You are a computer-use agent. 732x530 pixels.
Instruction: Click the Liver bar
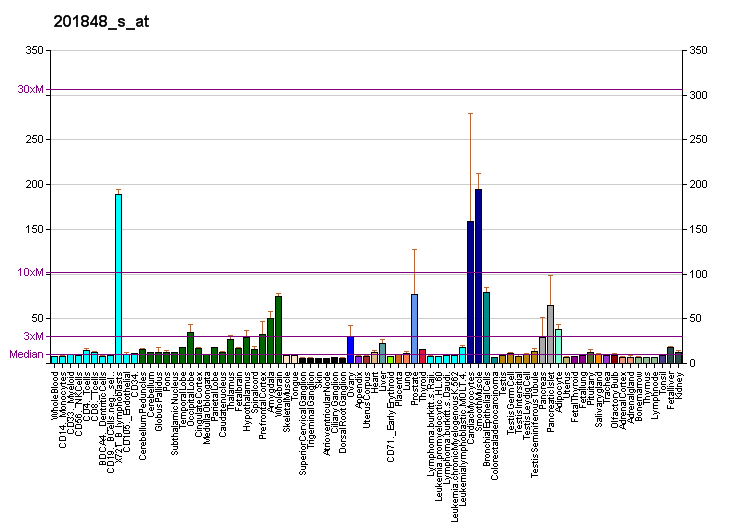pos(382,353)
